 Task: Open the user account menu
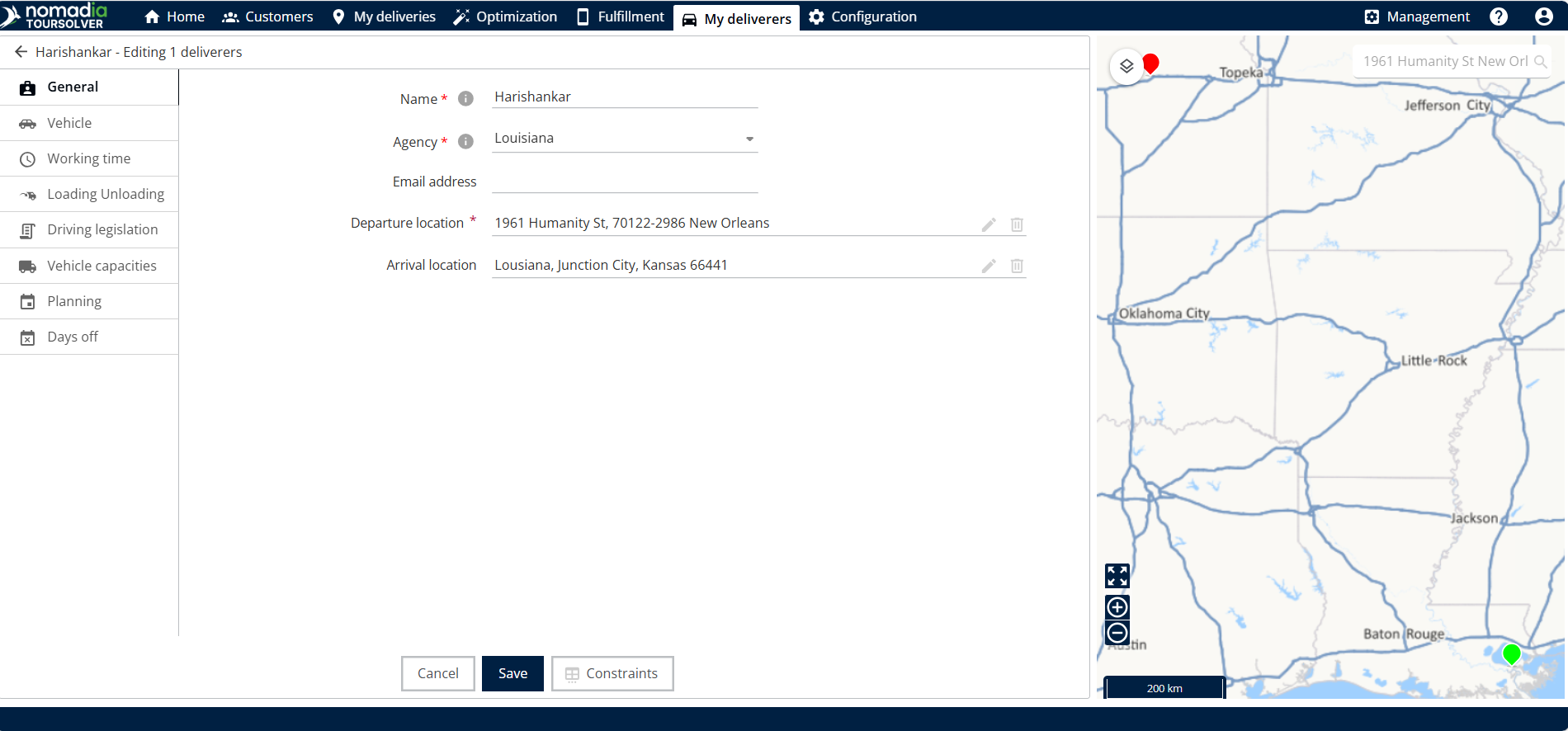coord(1543,17)
